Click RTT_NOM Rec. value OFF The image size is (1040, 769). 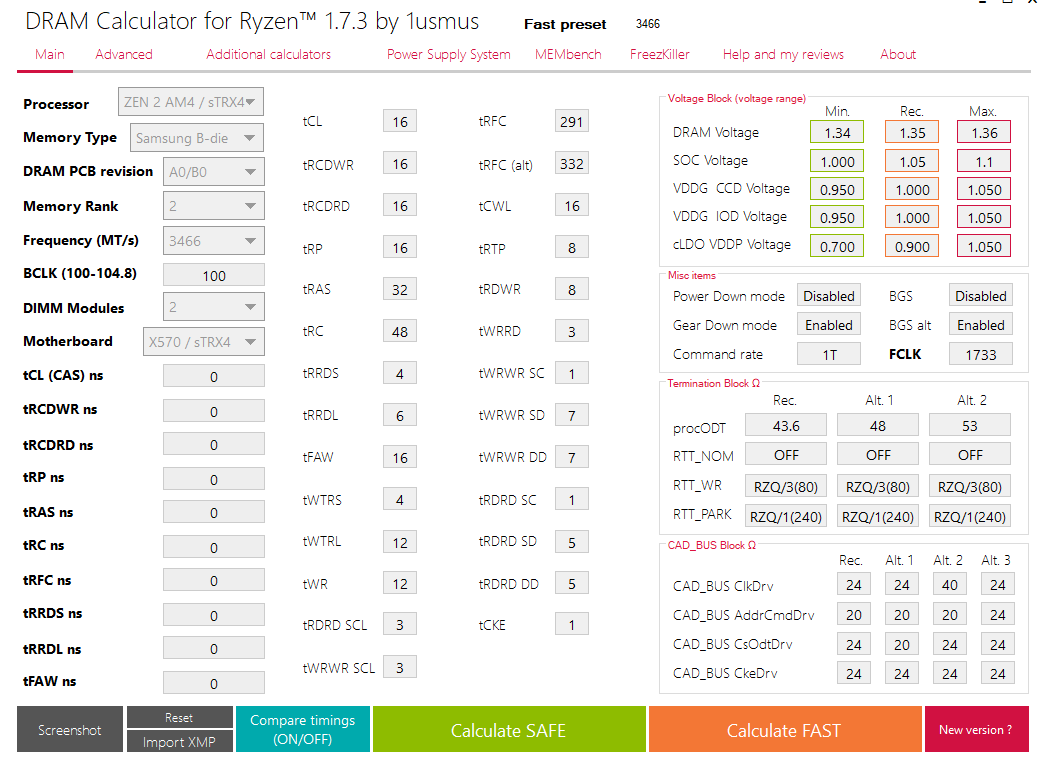pyautogui.click(x=786, y=454)
